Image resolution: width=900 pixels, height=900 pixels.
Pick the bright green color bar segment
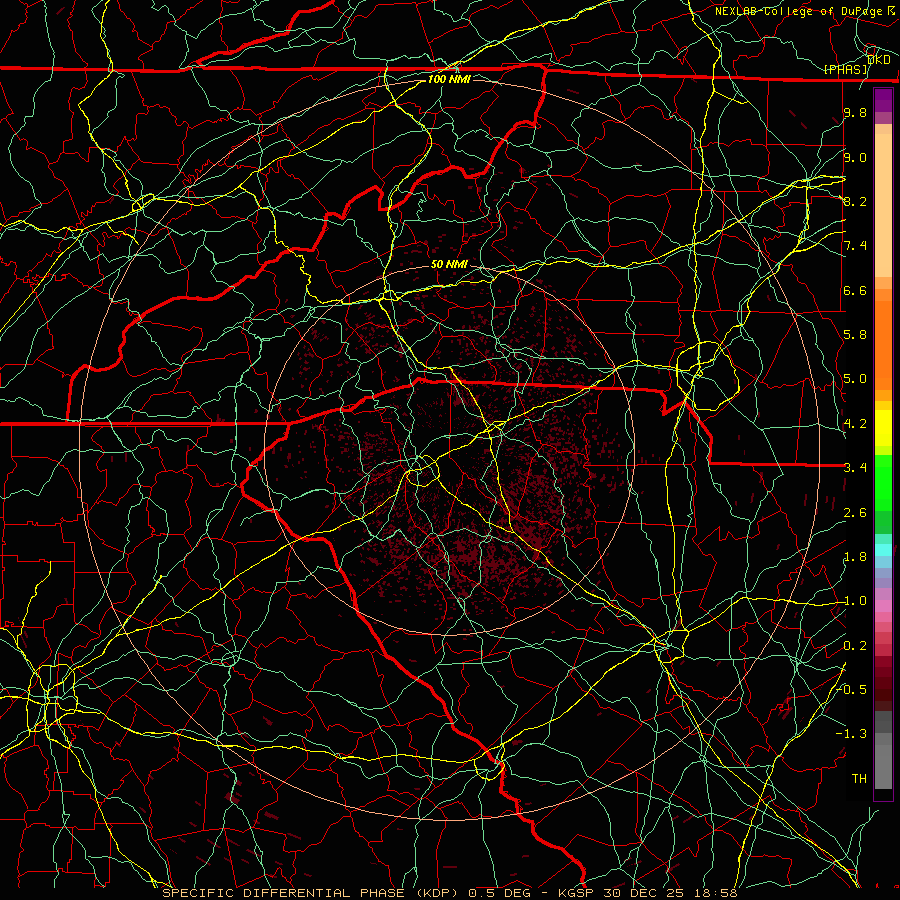click(x=883, y=482)
